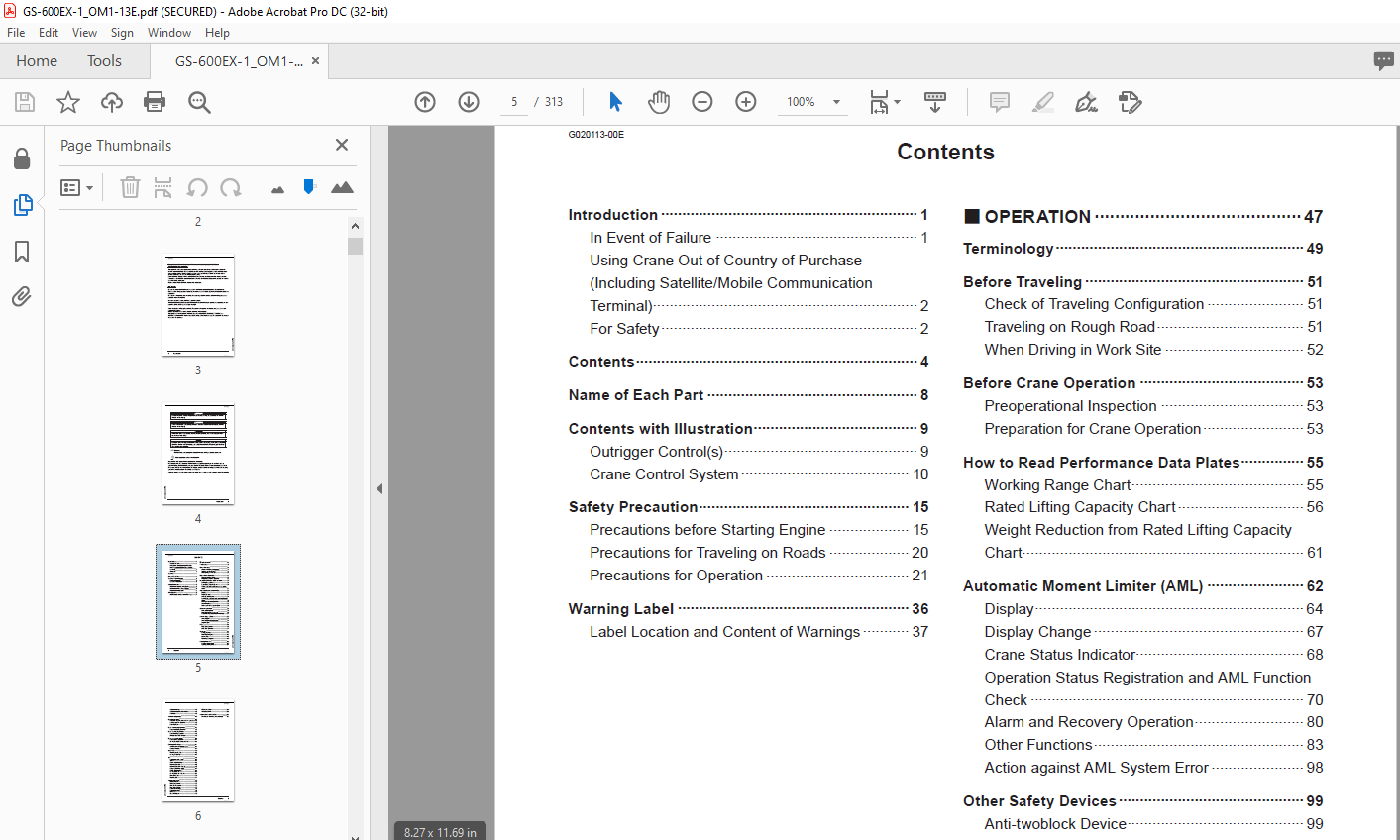
Task: Activate the Hand pan tool
Action: point(659,102)
